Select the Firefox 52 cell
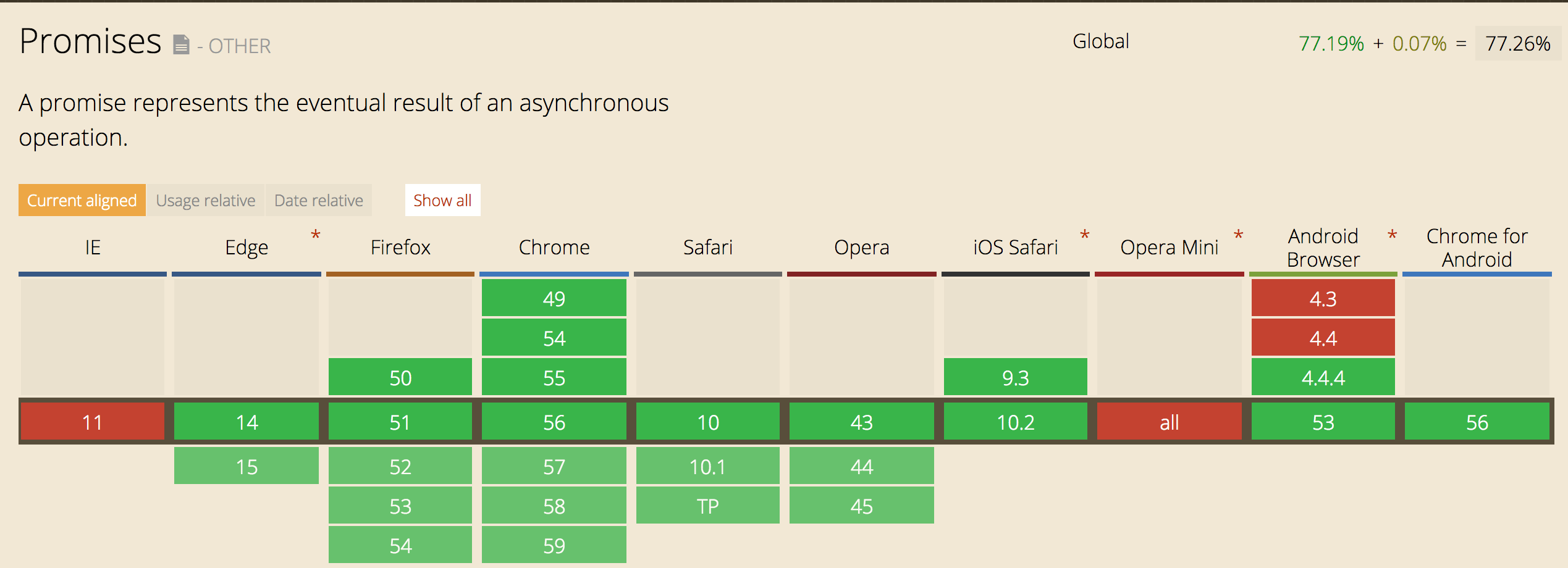The width and height of the screenshot is (1568, 568). 400,466
